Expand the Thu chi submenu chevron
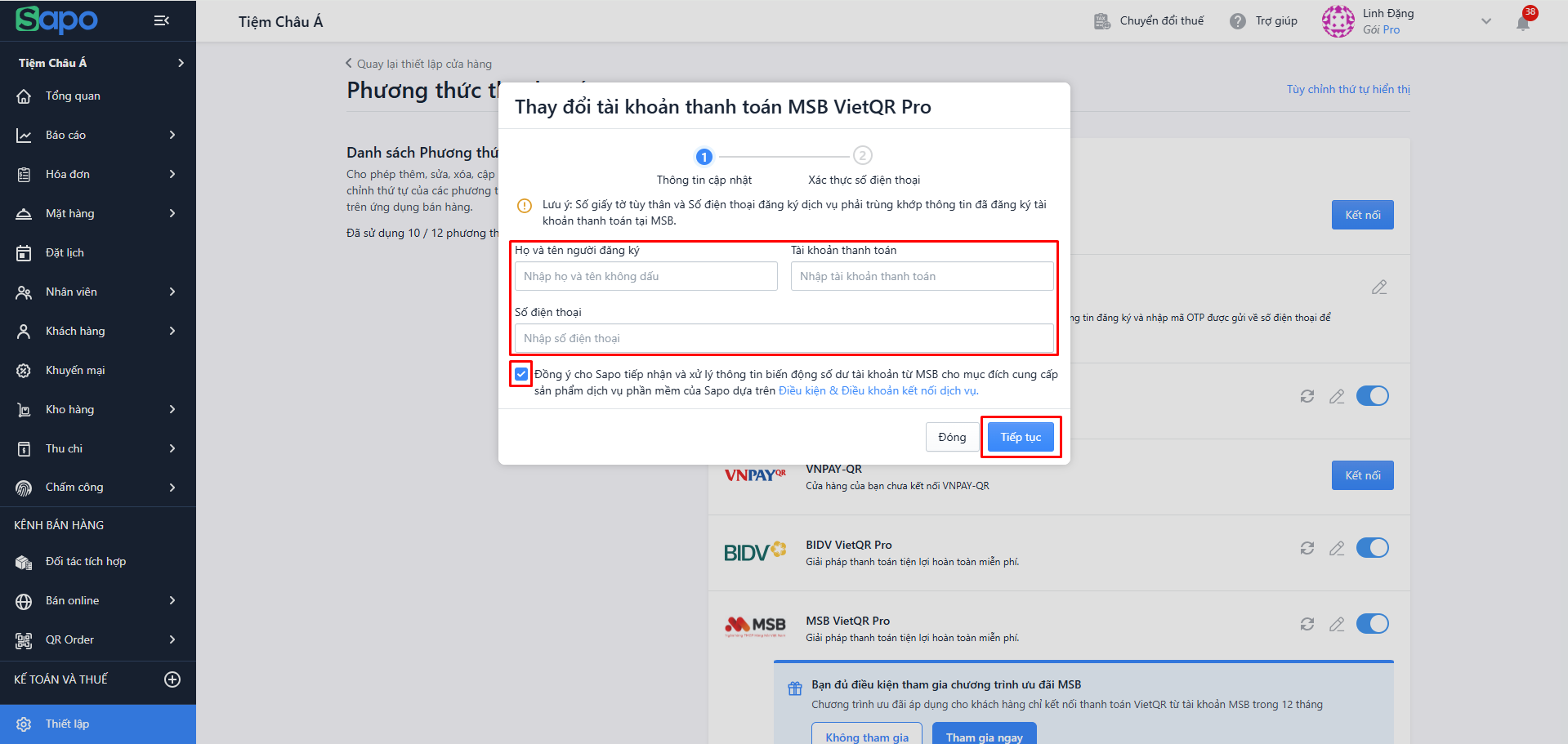Viewport: 1568px width, 744px height. (x=172, y=448)
